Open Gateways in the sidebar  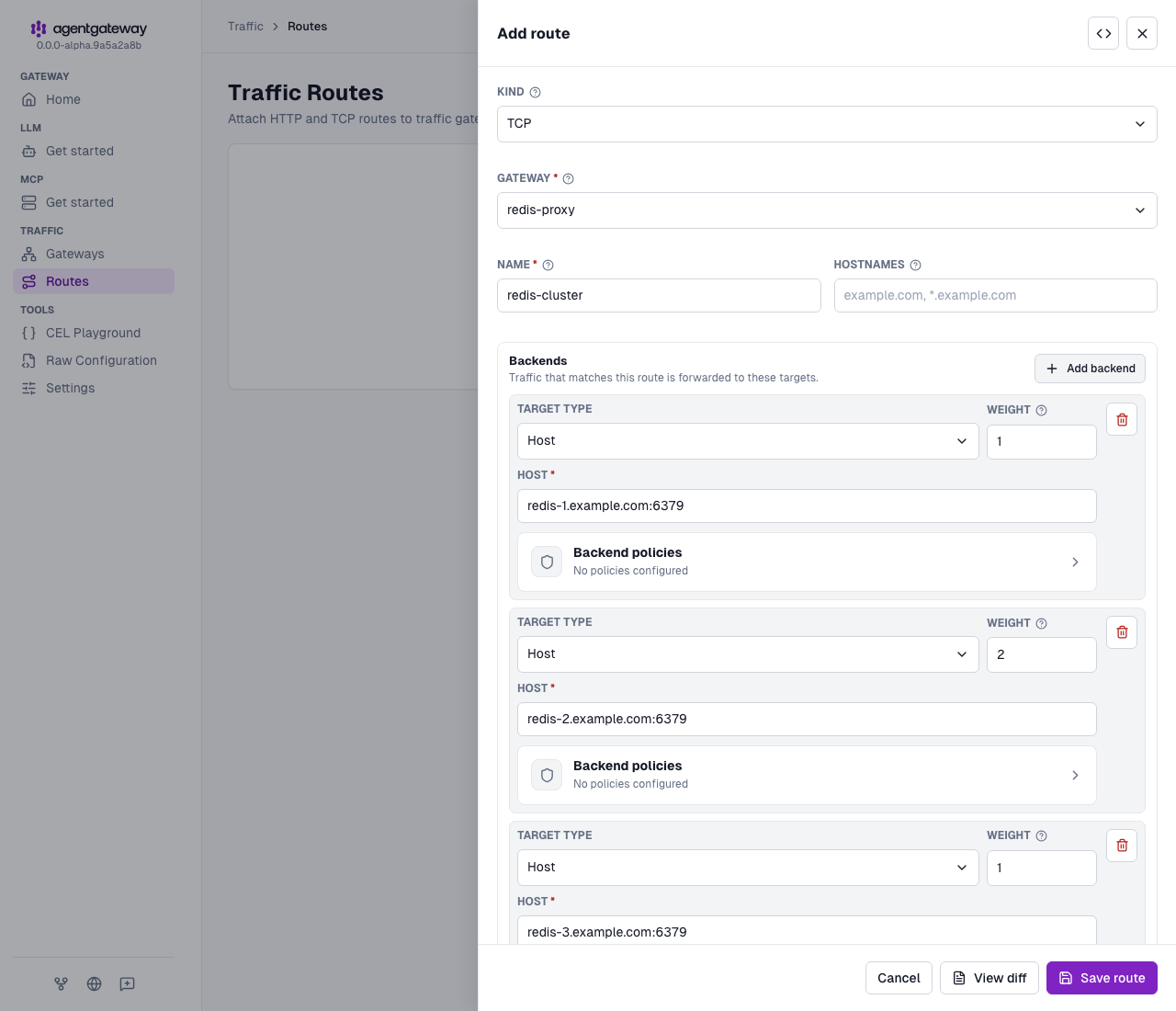point(94,254)
